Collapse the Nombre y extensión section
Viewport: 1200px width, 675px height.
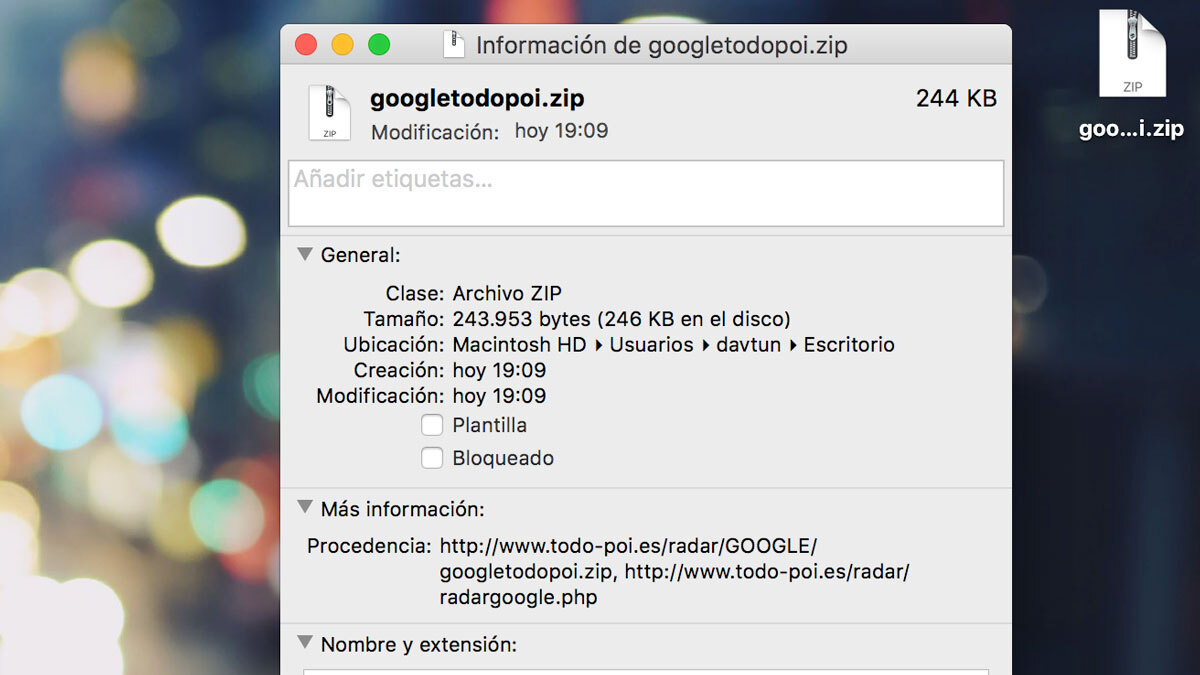[x=305, y=644]
